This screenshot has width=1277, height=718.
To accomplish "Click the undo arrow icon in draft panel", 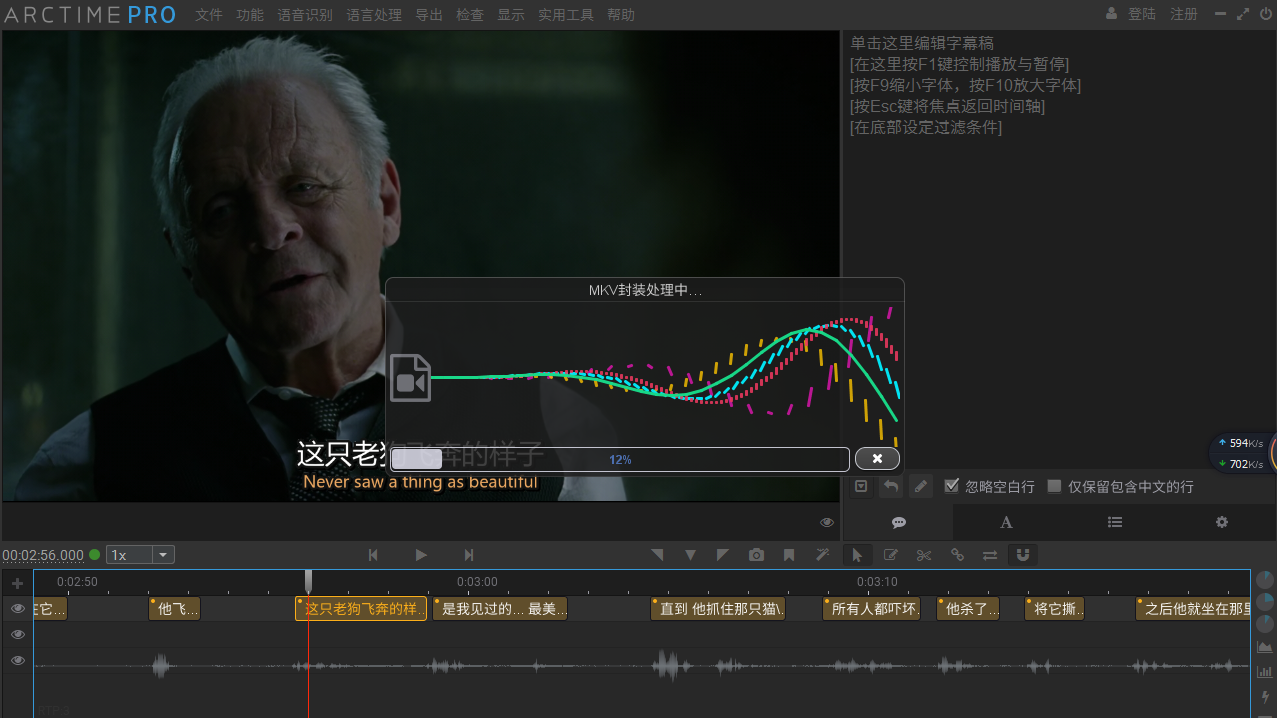I will (890, 486).
